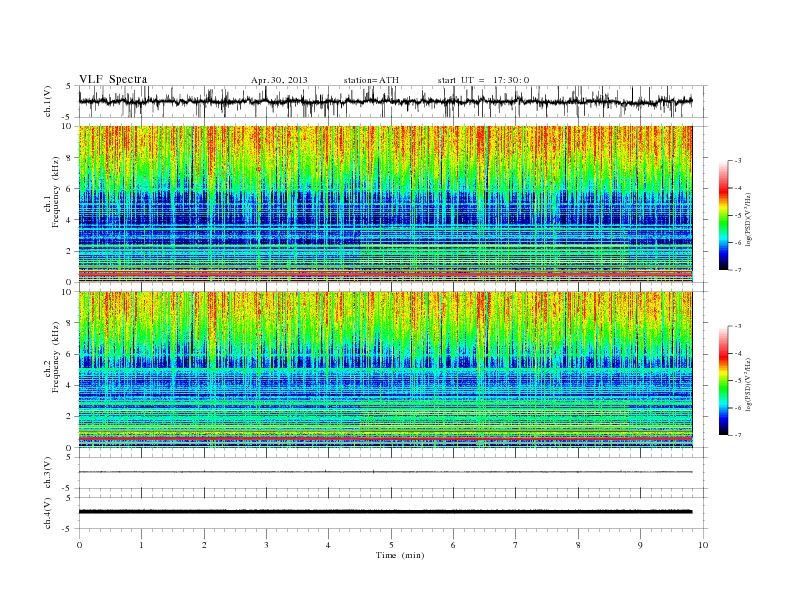
Task: Click the ch.1 spectrogram color scale bar
Action: click(x=723, y=215)
